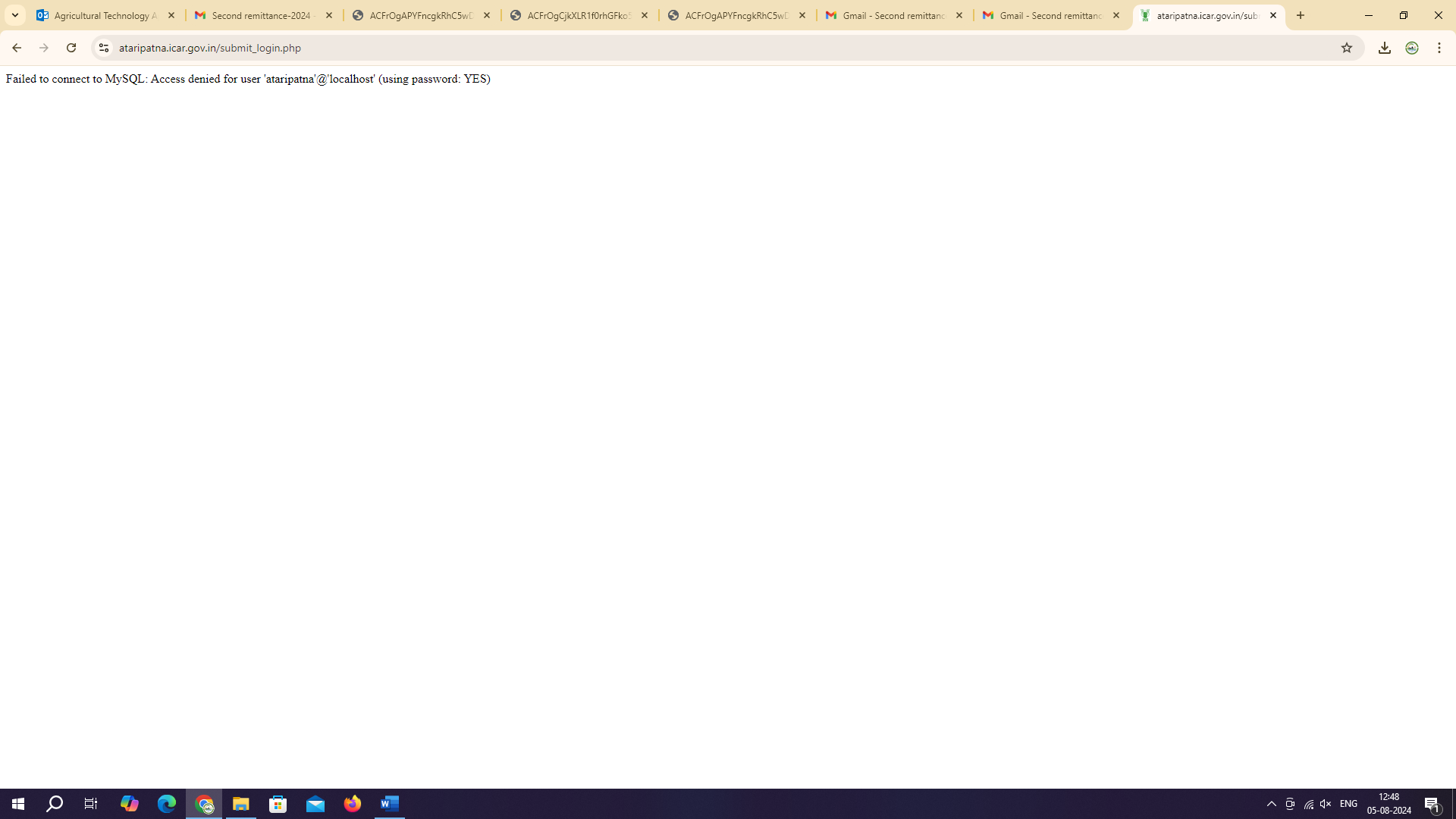Select the MySQL access denied error text
The width and height of the screenshot is (1456, 819).
pyautogui.click(x=248, y=79)
